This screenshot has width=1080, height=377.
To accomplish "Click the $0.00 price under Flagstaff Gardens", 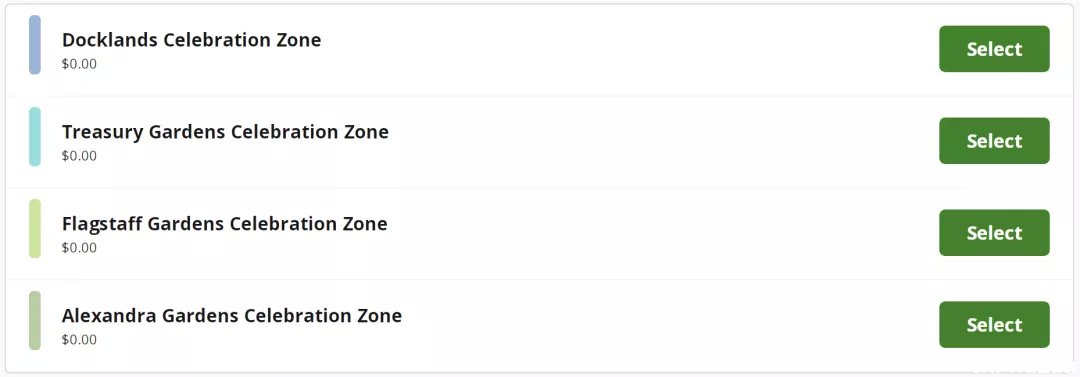I will (79, 247).
